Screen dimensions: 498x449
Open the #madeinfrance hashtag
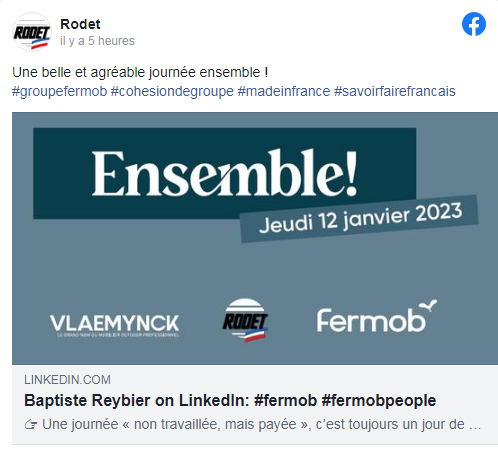tap(284, 91)
